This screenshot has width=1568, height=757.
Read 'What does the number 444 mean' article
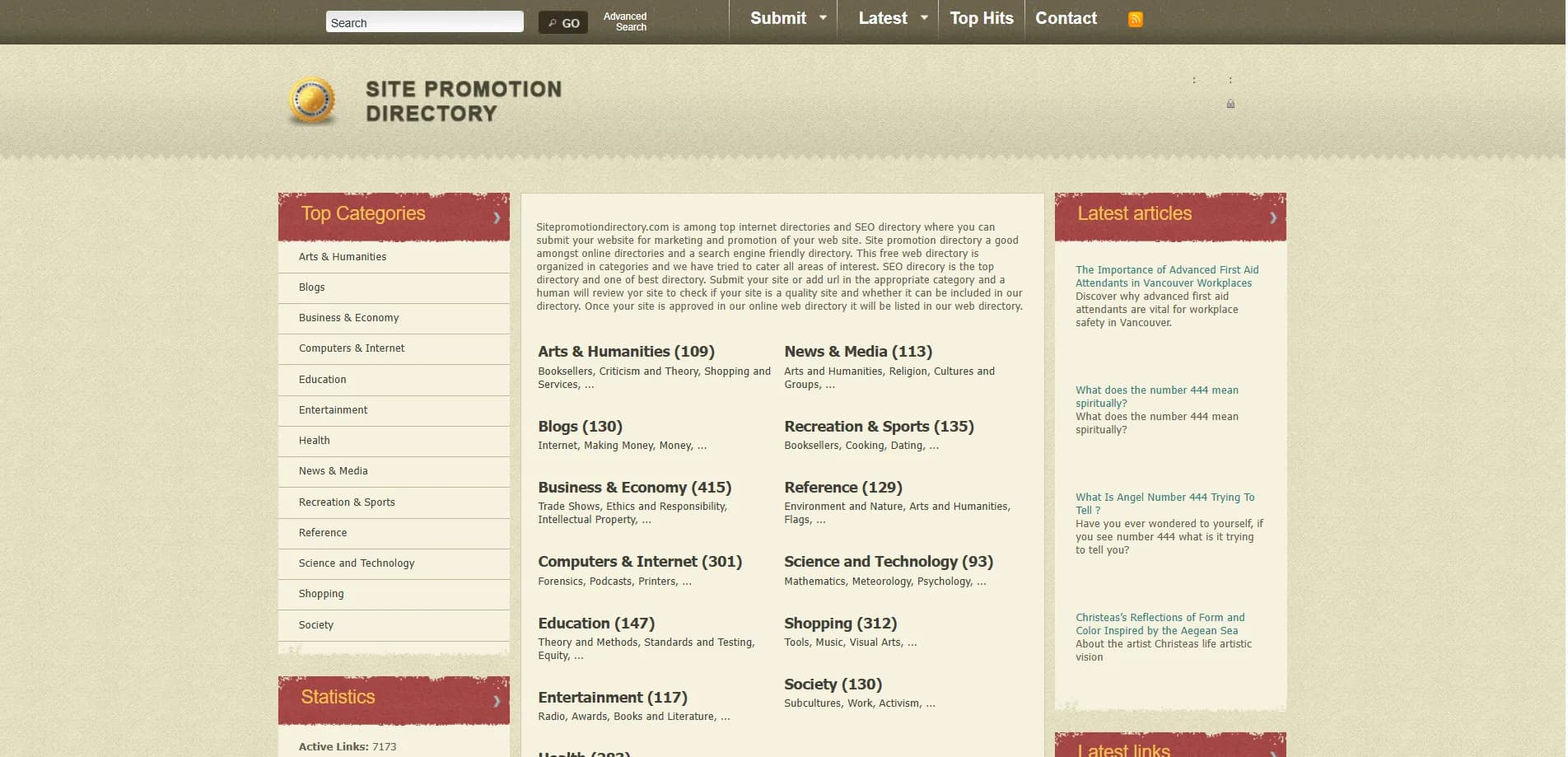coord(1156,397)
